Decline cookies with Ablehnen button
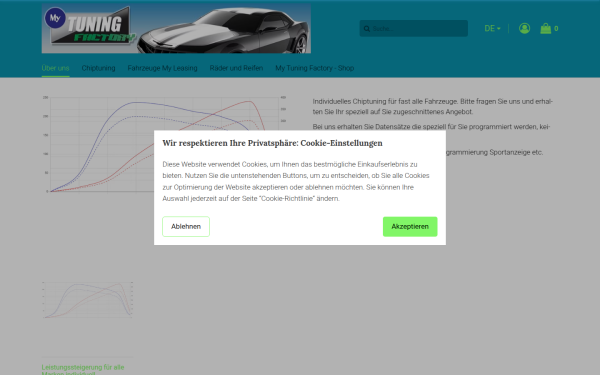 pyautogui.click(x=186, y=227)
